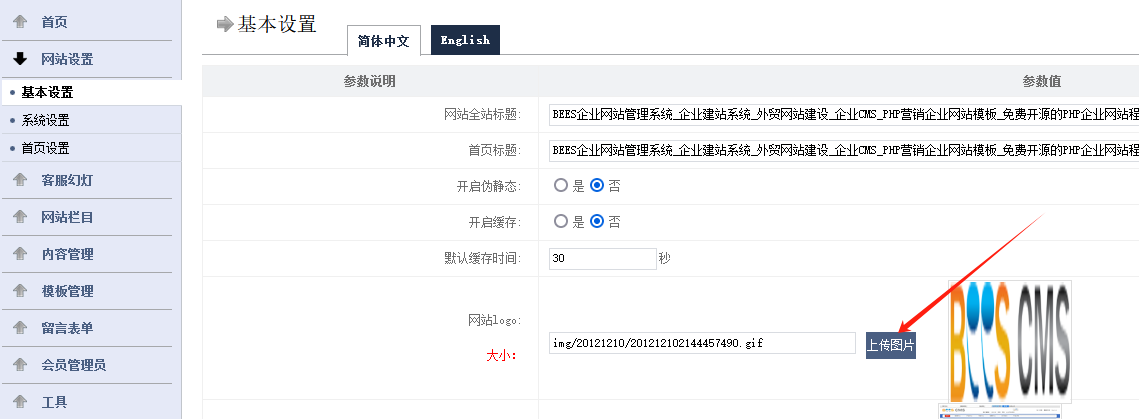The image size is (1139, 419).
Task: Click the arrow icon beside 模板管理
Action: pos(20,292)
